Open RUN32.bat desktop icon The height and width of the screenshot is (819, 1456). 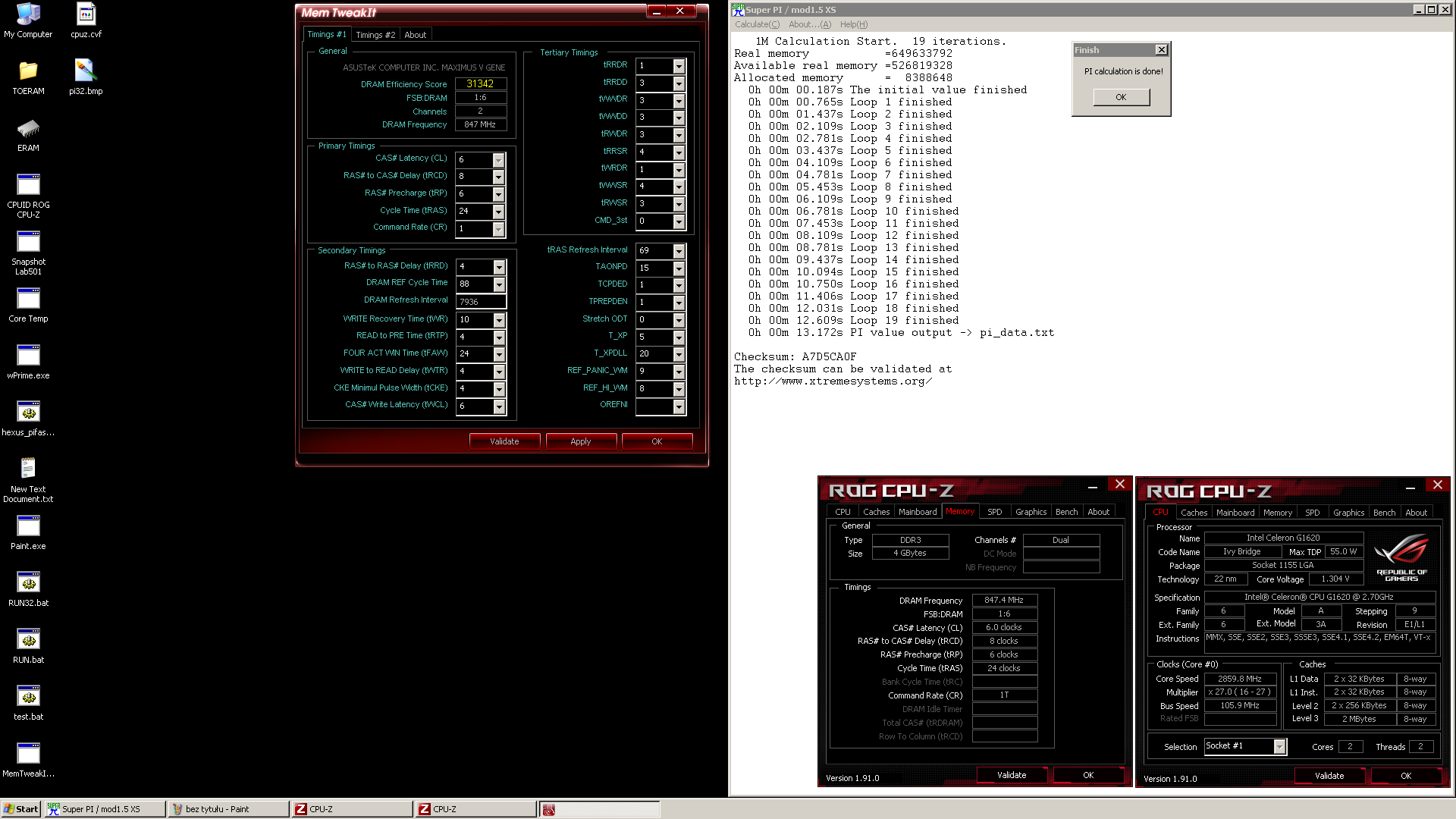28,589
